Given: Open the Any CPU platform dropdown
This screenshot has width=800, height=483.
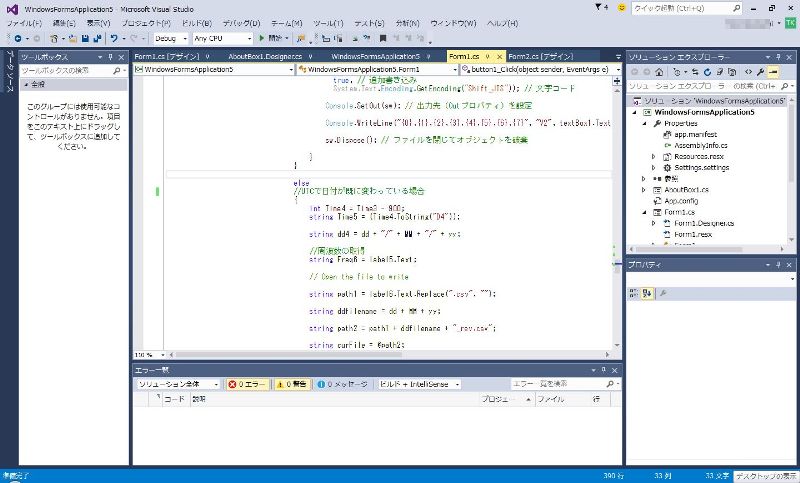Looking at the screenshot, I should [223, 39].
